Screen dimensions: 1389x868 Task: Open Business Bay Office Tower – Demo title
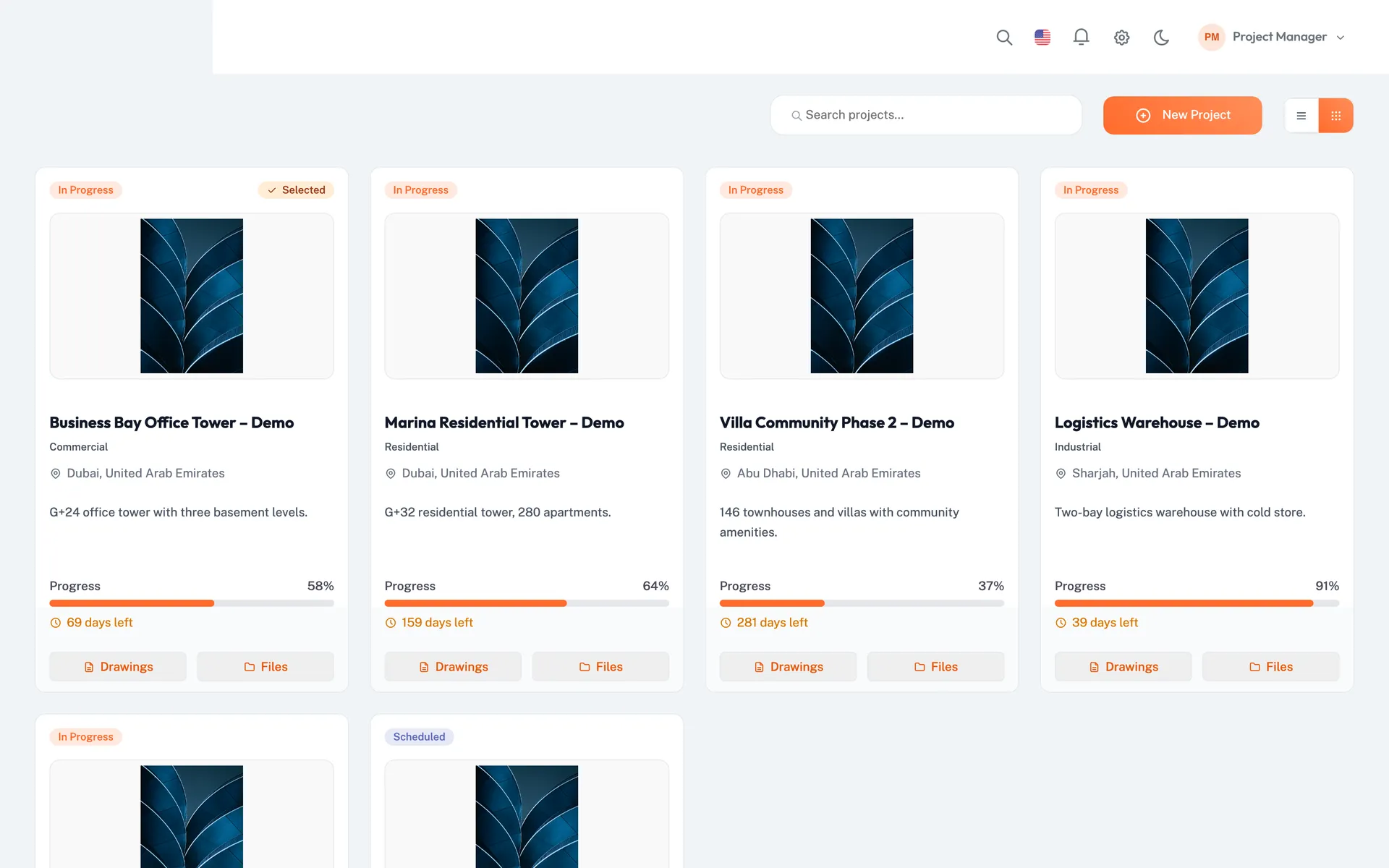tap(171, 422)
